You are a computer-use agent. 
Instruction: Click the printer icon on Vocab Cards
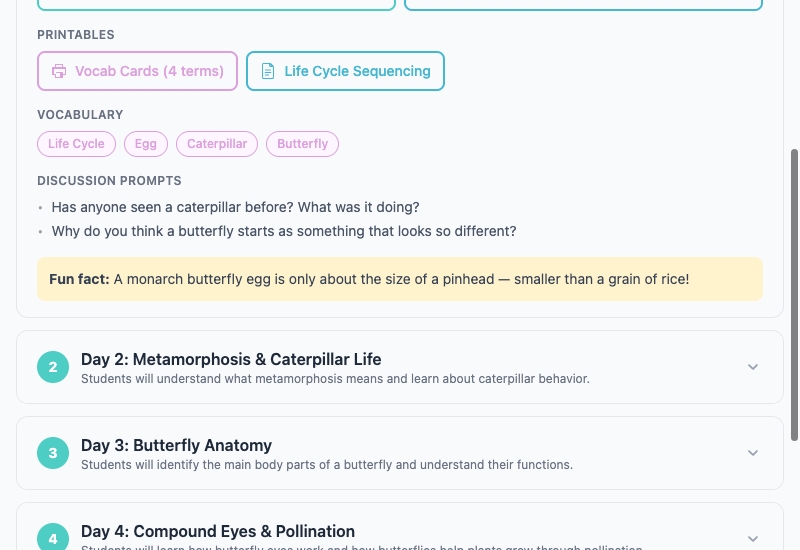coord(59,71)
